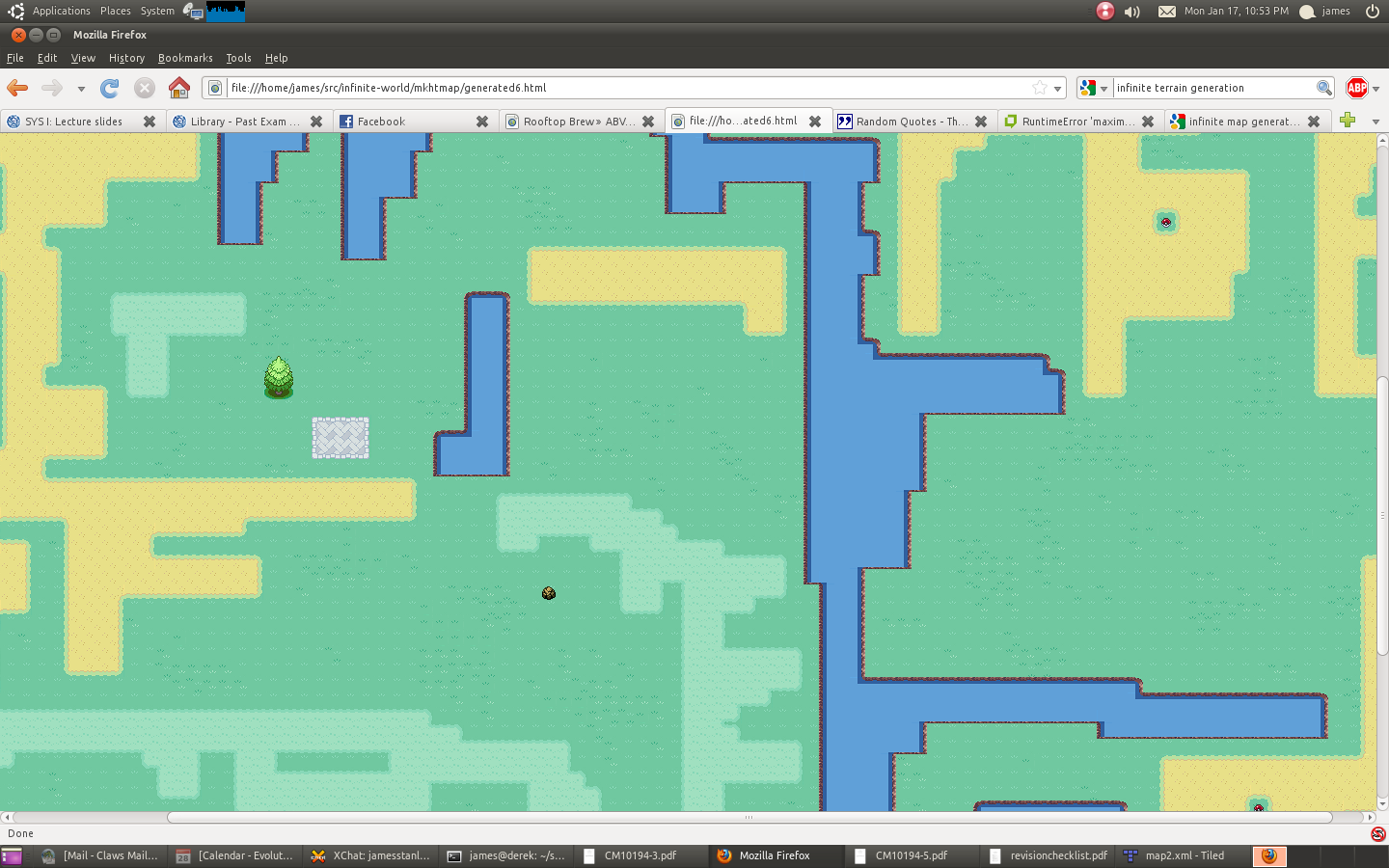This screenshot has height=868, width=1389.
Task: Click the Adblock Plus ABP icon
Action: click(1357, 88)
